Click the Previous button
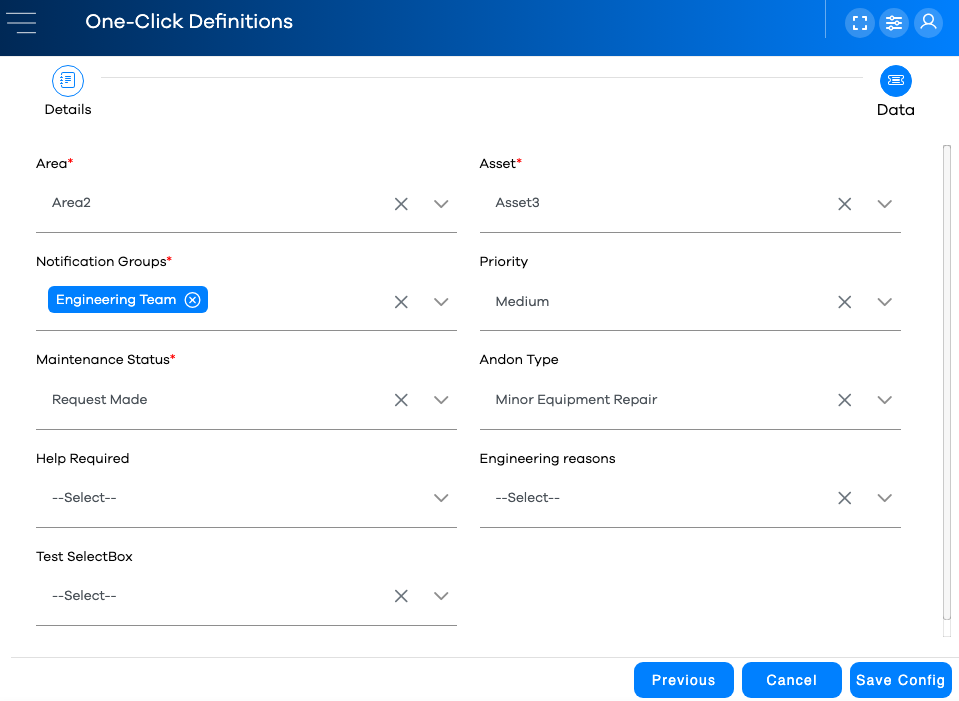Viewport: 959px width, 701px height. (x=683, y=680)
